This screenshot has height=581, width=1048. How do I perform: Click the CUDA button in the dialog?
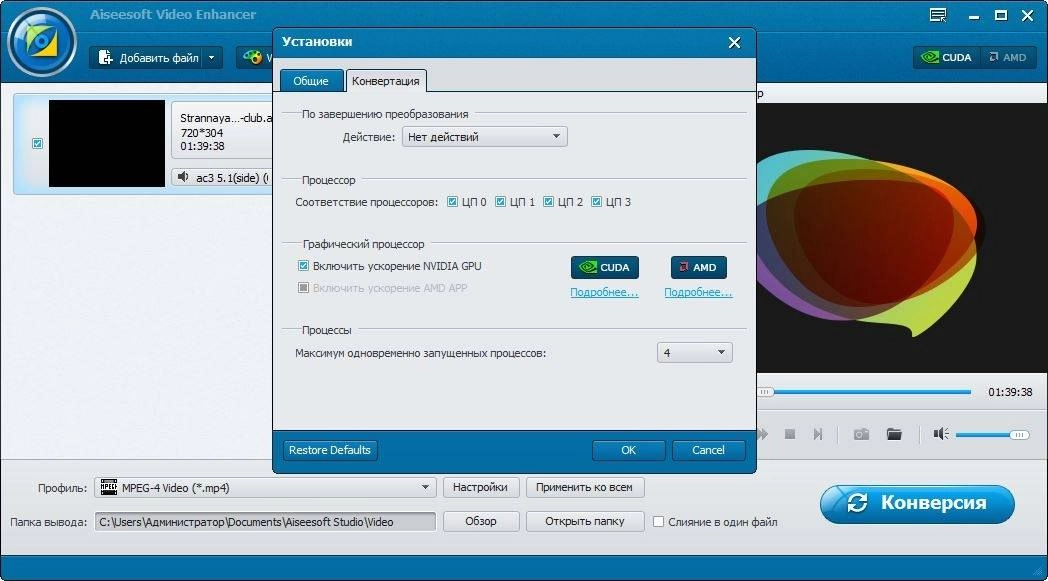point(604,267)
